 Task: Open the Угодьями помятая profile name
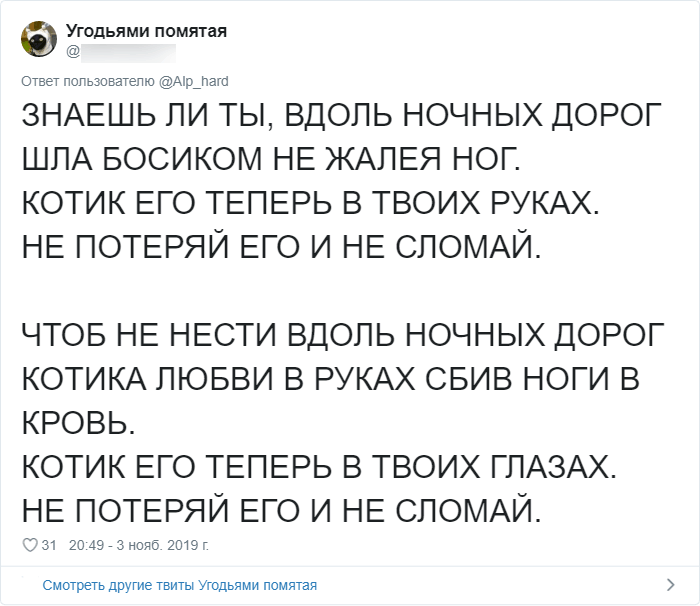(146, 31)
